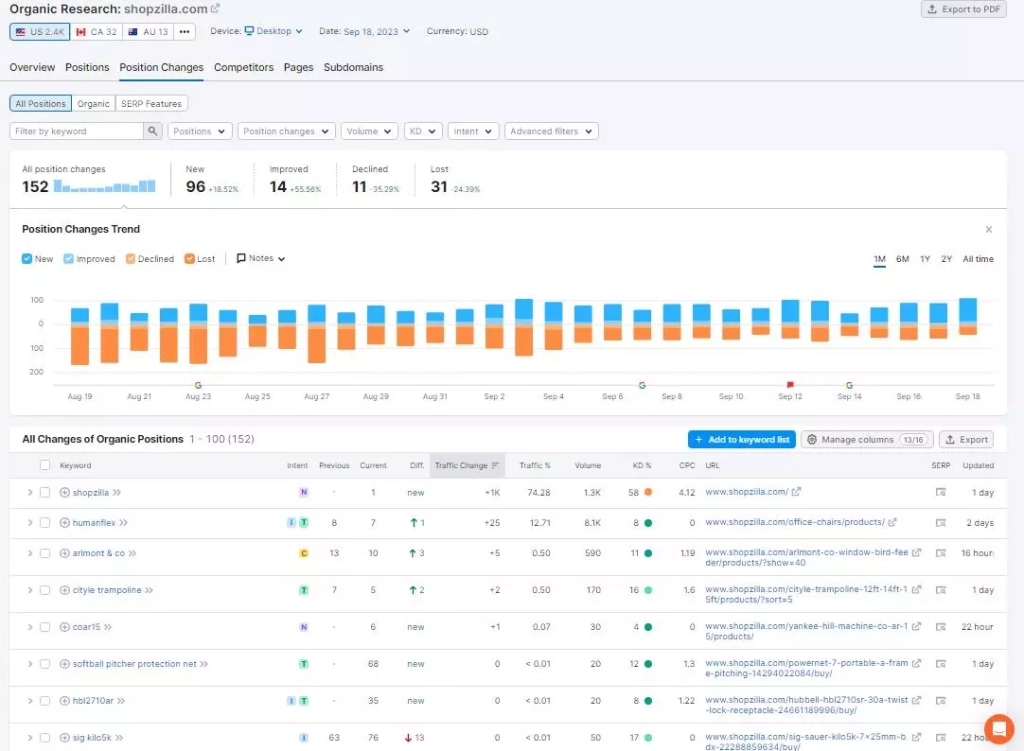
Task: Open SERP snapshot icon for shopzilla row
Action: click(x=940, y=492)
